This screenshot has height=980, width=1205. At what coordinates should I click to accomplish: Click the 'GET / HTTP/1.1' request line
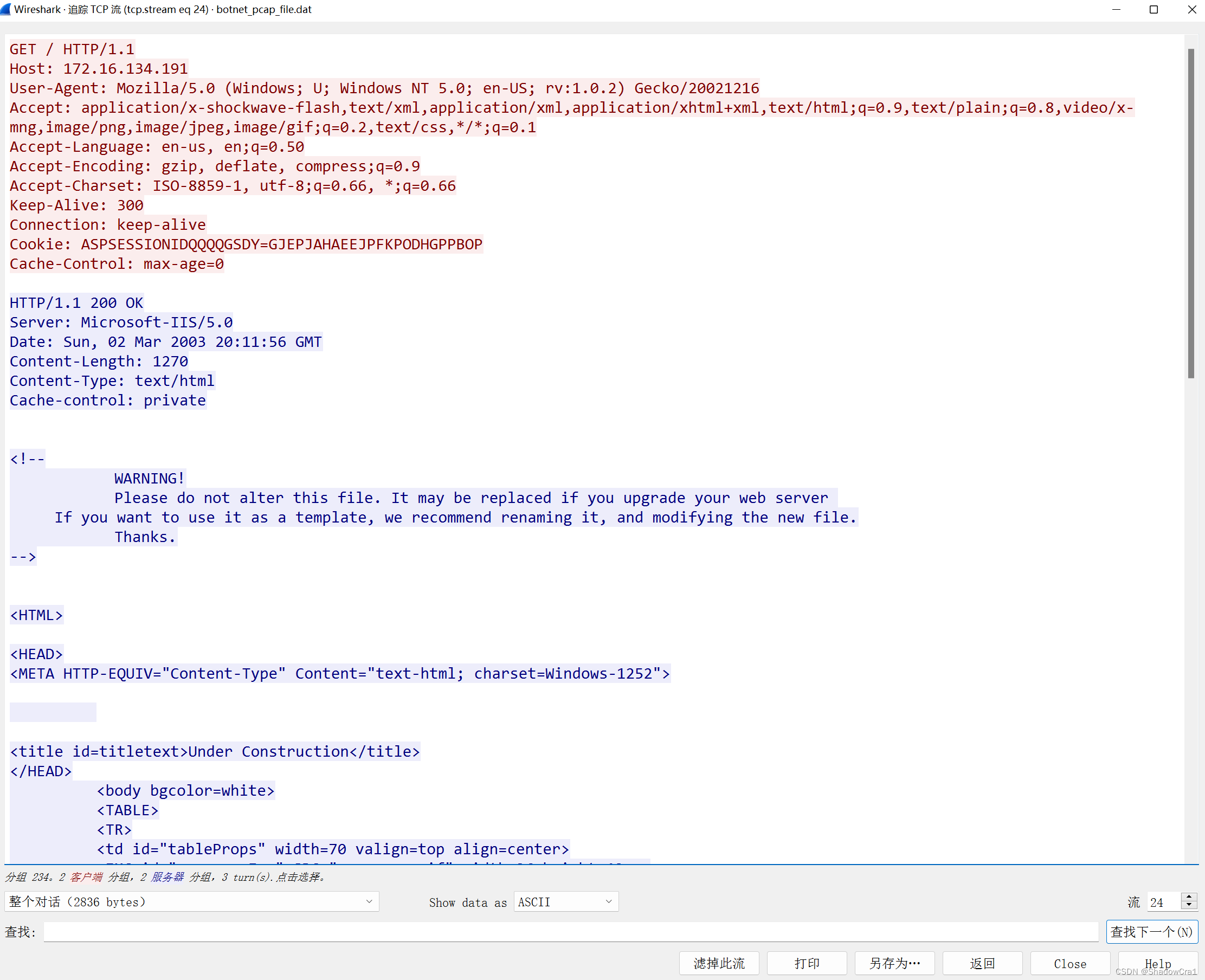72,49
